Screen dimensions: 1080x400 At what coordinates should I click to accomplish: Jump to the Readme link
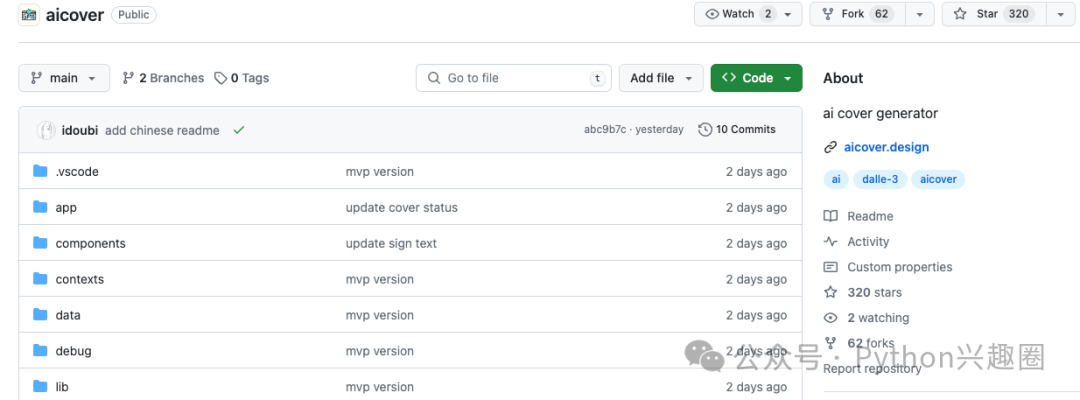pos(870,216)
